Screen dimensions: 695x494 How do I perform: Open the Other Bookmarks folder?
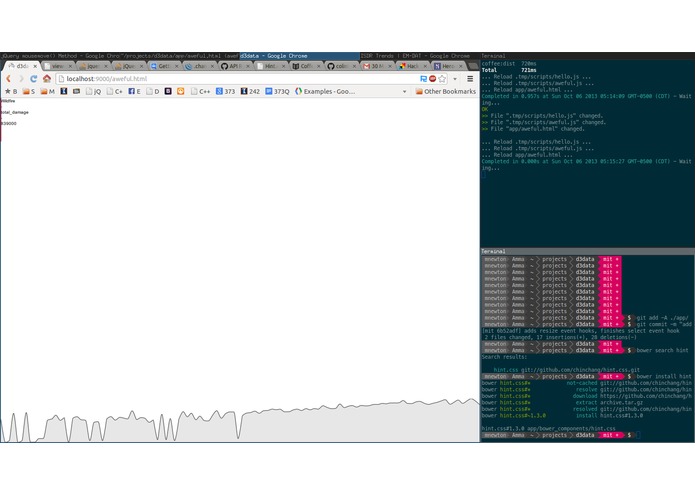point(445,91)
